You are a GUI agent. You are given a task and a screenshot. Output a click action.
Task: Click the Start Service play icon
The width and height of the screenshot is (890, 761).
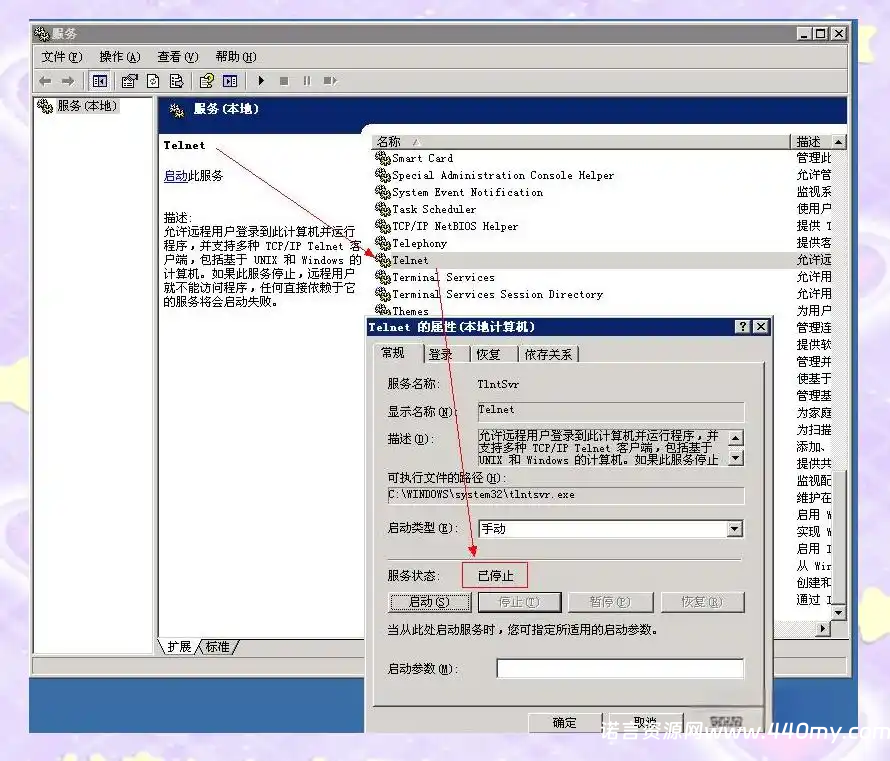pyautogui.click(x=261, y=81)
